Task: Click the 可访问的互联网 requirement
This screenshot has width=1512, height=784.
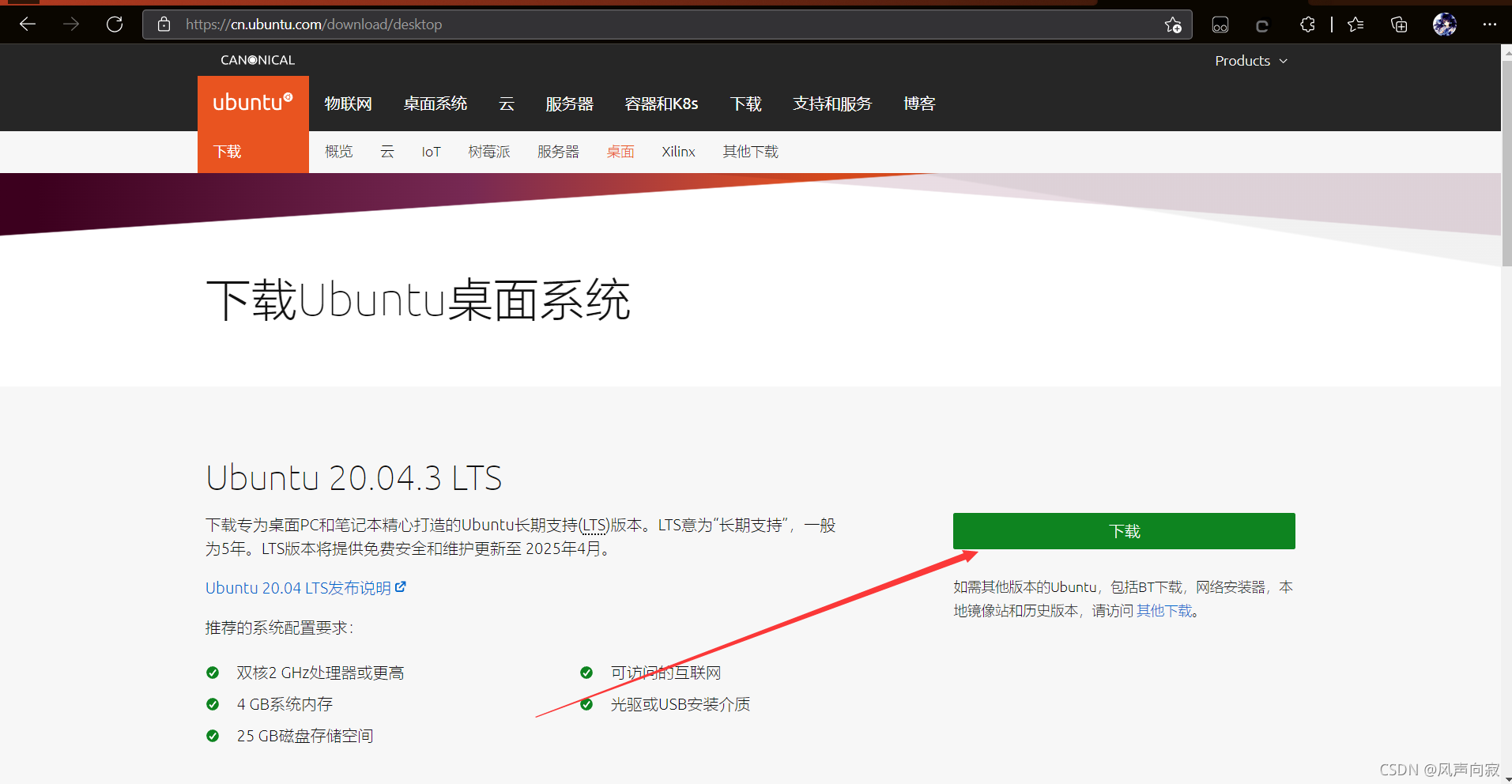Action: [x=666, y=673]
